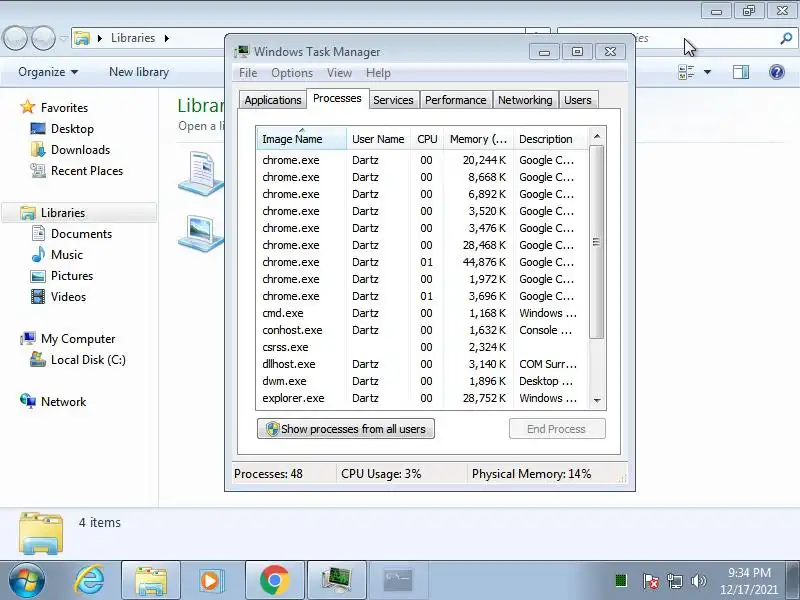Change view using the Explorer view icon
The width and height of the screenshot is (800, 600).
click(686, 72)
